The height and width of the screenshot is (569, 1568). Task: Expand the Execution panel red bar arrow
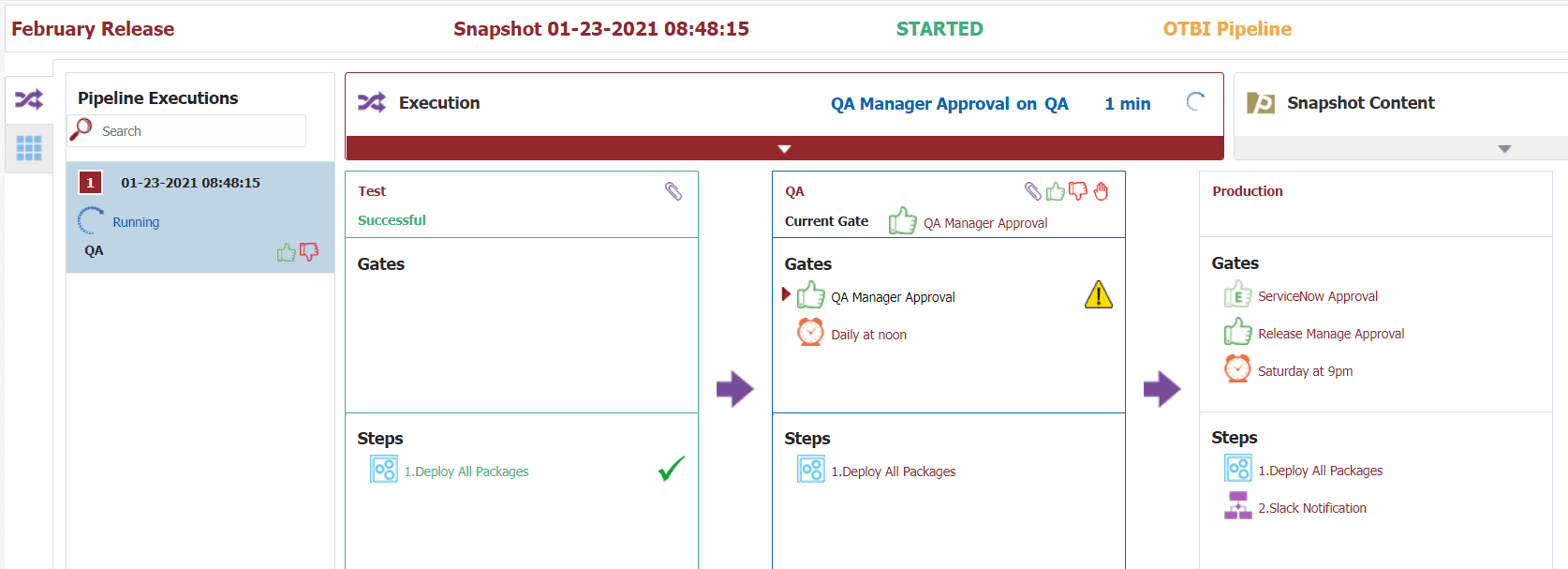coord(785,149)
